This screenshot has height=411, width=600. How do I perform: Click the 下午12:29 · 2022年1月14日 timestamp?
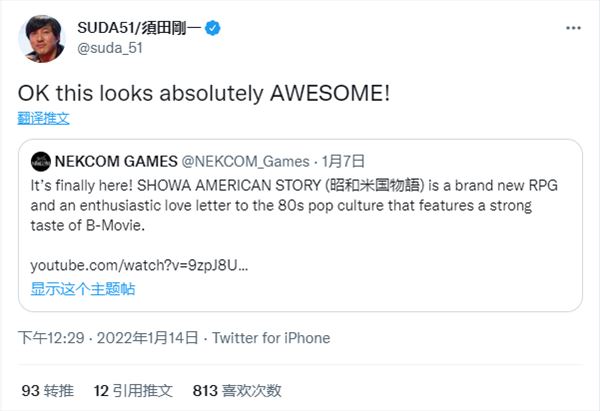108,338
